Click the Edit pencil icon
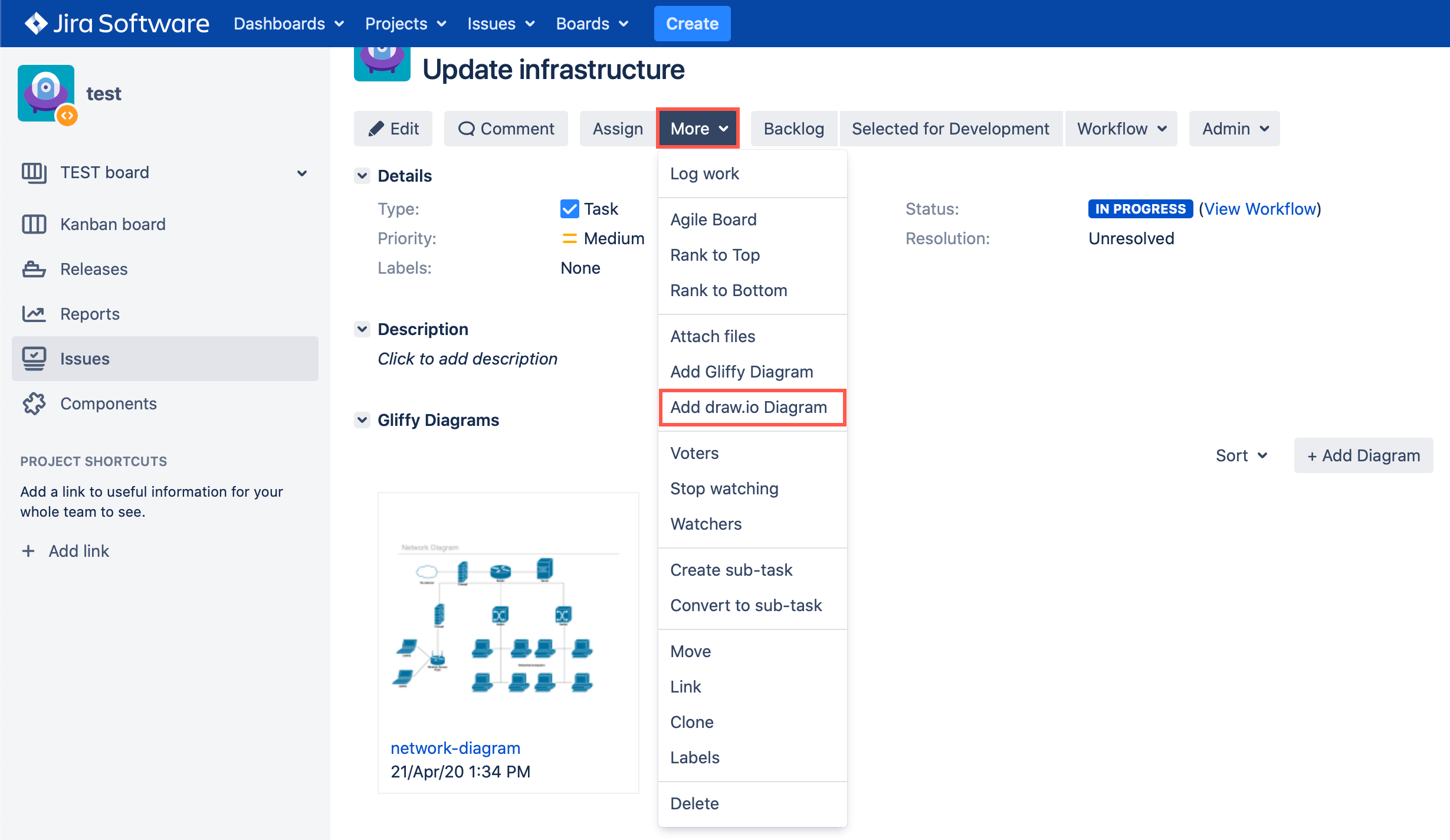 click(x=376, y=129)
